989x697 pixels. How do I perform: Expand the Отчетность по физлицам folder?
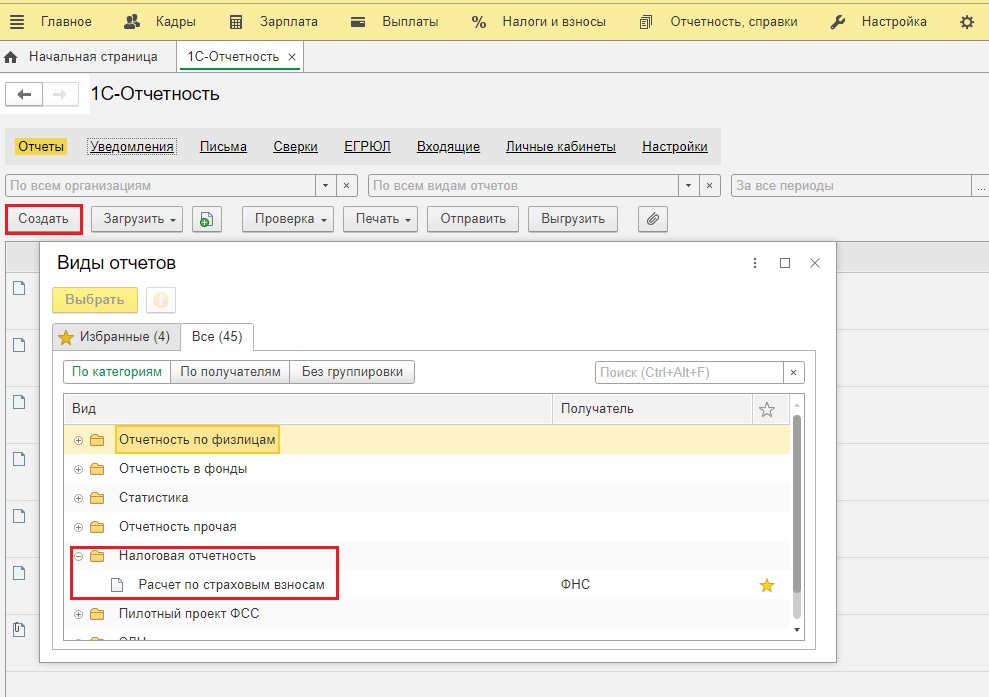78,440
